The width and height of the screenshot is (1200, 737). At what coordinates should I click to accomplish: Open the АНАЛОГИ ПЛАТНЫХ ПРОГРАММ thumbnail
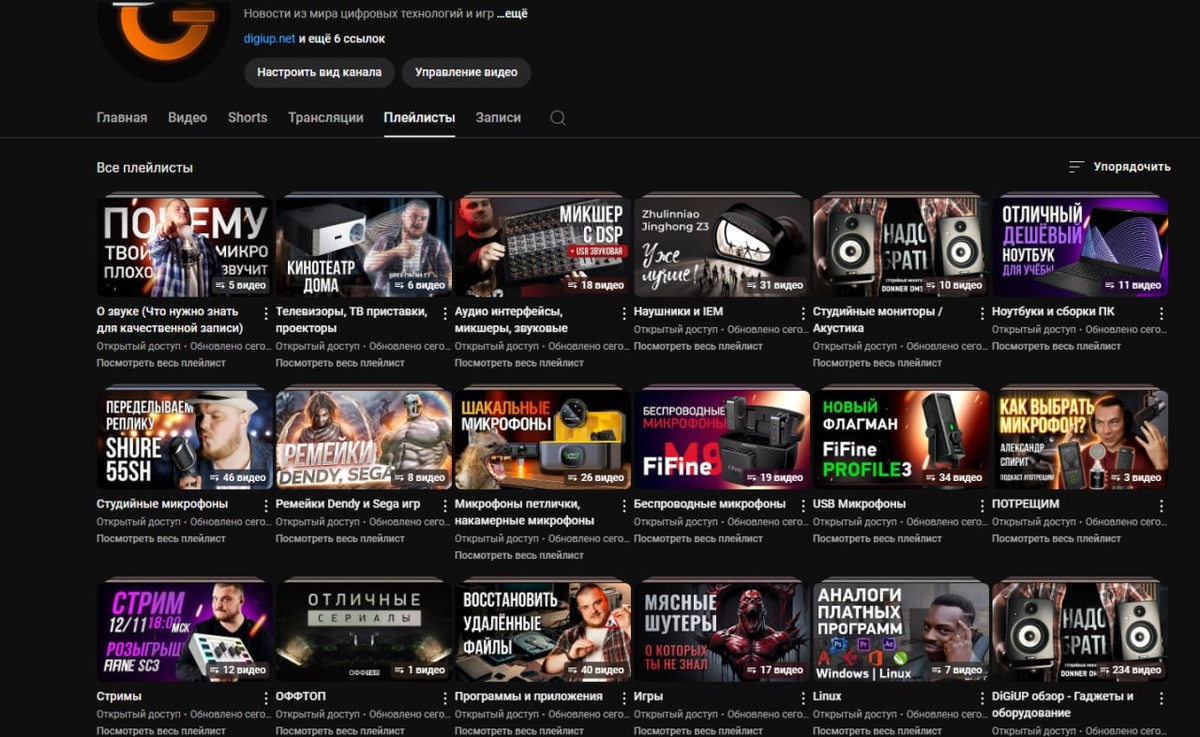pyautogui.click(x=900, y=631)
